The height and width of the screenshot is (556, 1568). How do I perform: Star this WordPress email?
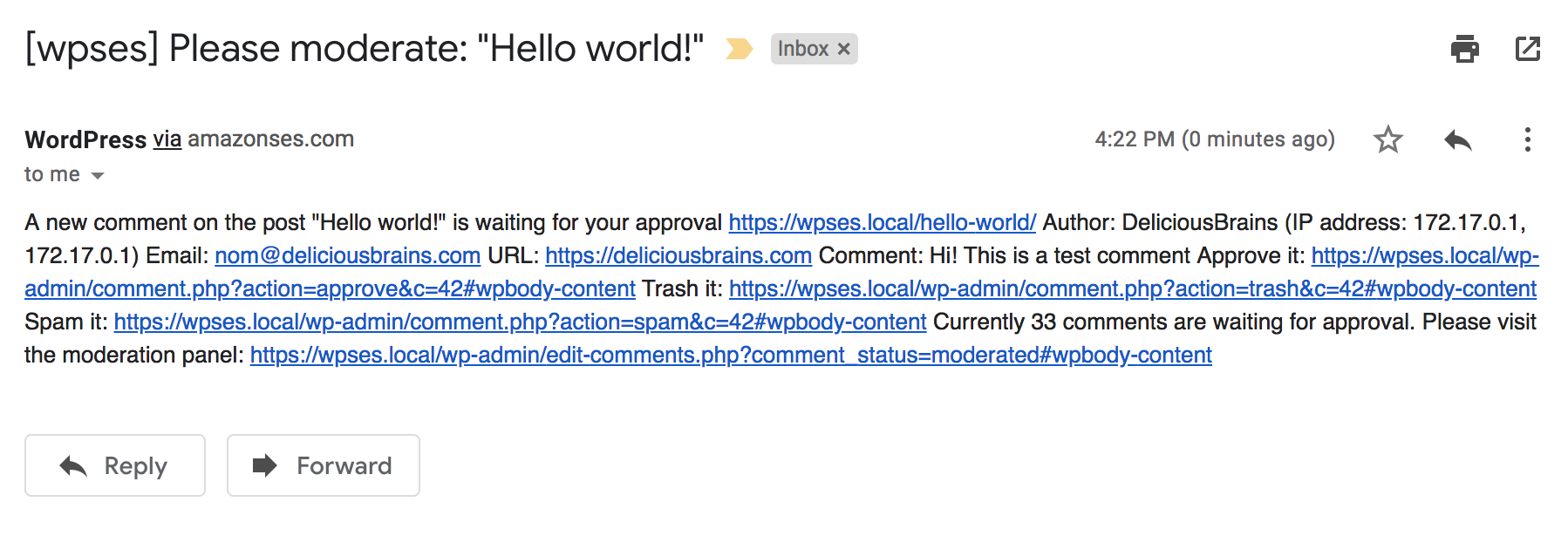(1387, 139)
